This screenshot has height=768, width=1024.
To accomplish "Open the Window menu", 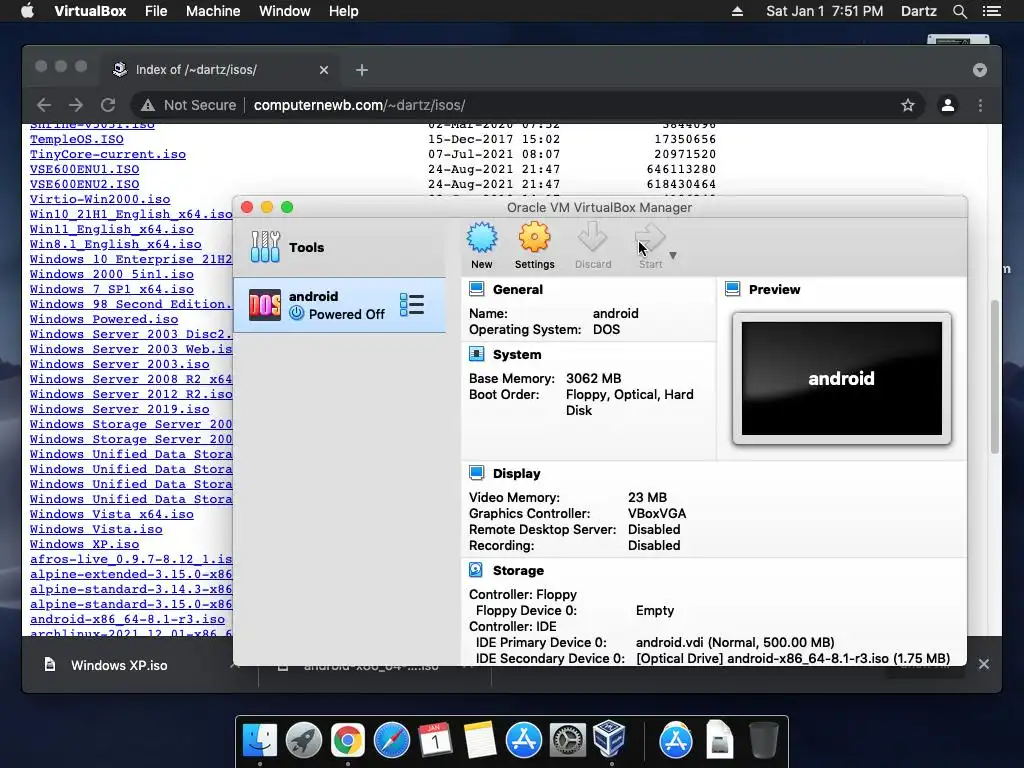I will (285, 11).
